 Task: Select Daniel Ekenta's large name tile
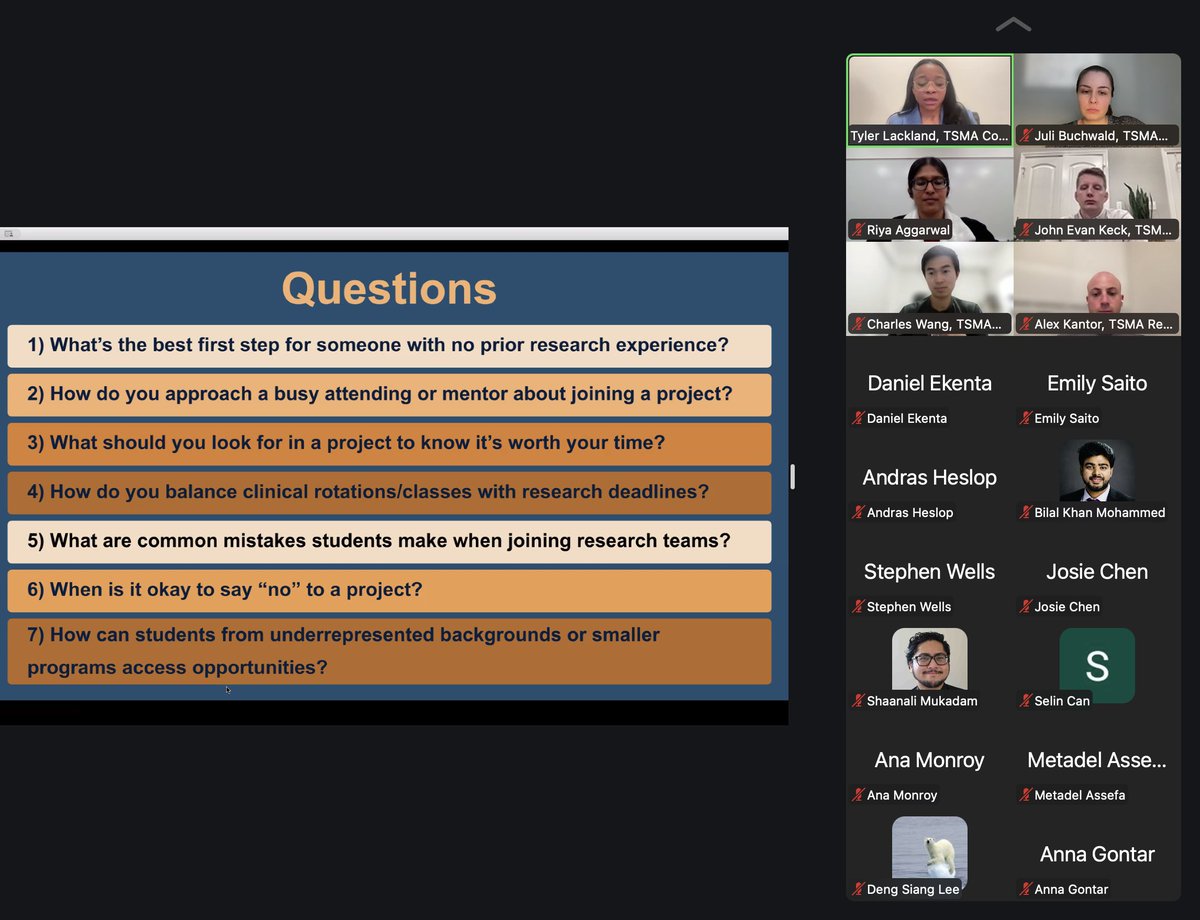(x=930, y=383)
